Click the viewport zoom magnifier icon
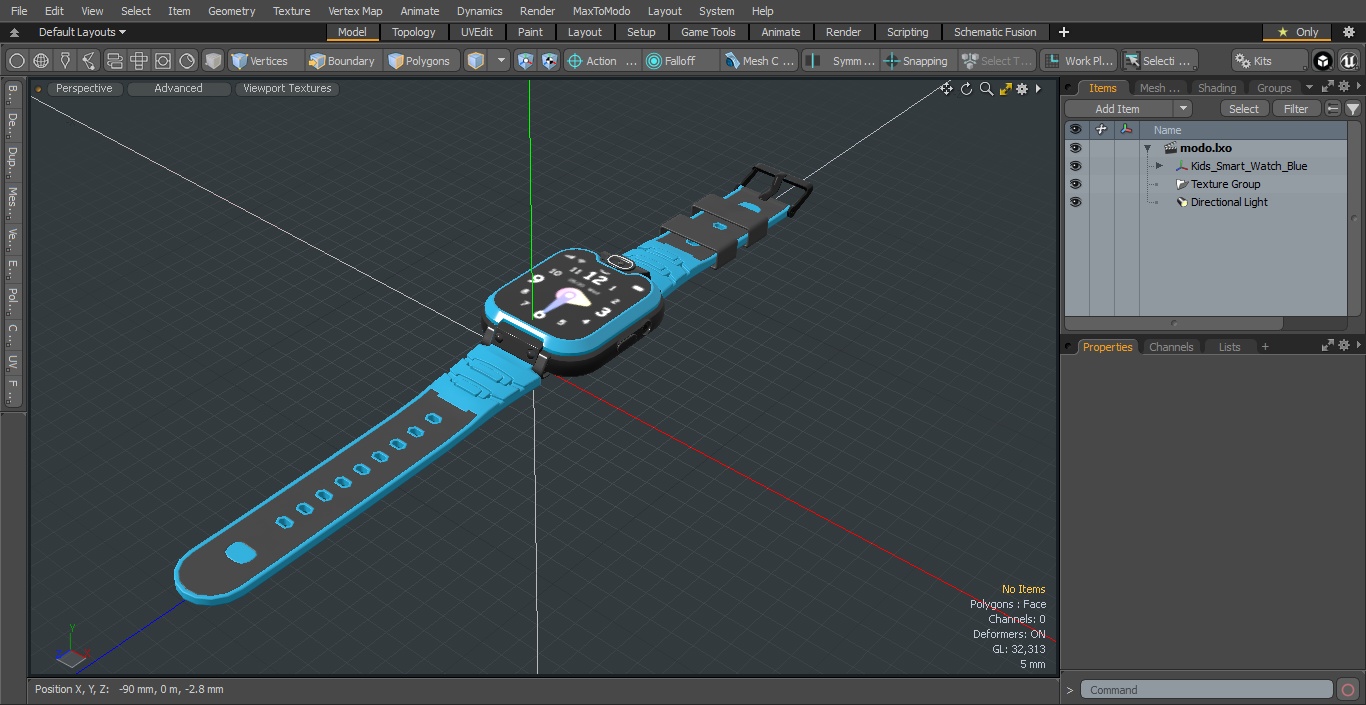Screen dimensions: 1366x705 986,89
